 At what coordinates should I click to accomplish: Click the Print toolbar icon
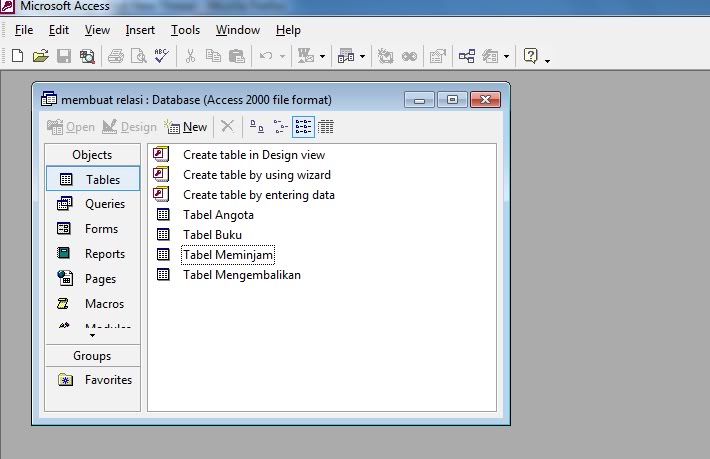(x=116, y=56)
